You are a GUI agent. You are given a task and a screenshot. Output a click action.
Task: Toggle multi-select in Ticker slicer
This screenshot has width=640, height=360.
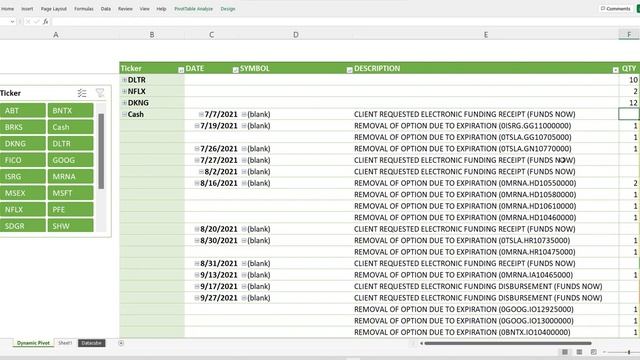[x=82, y=93]
